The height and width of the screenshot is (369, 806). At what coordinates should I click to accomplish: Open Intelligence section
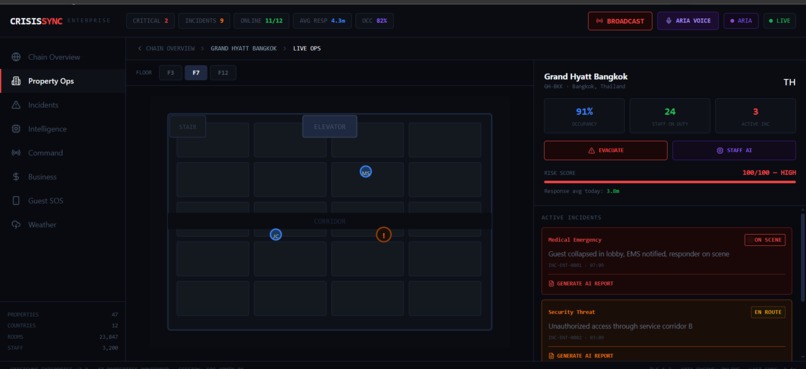(x=63, y=129)
